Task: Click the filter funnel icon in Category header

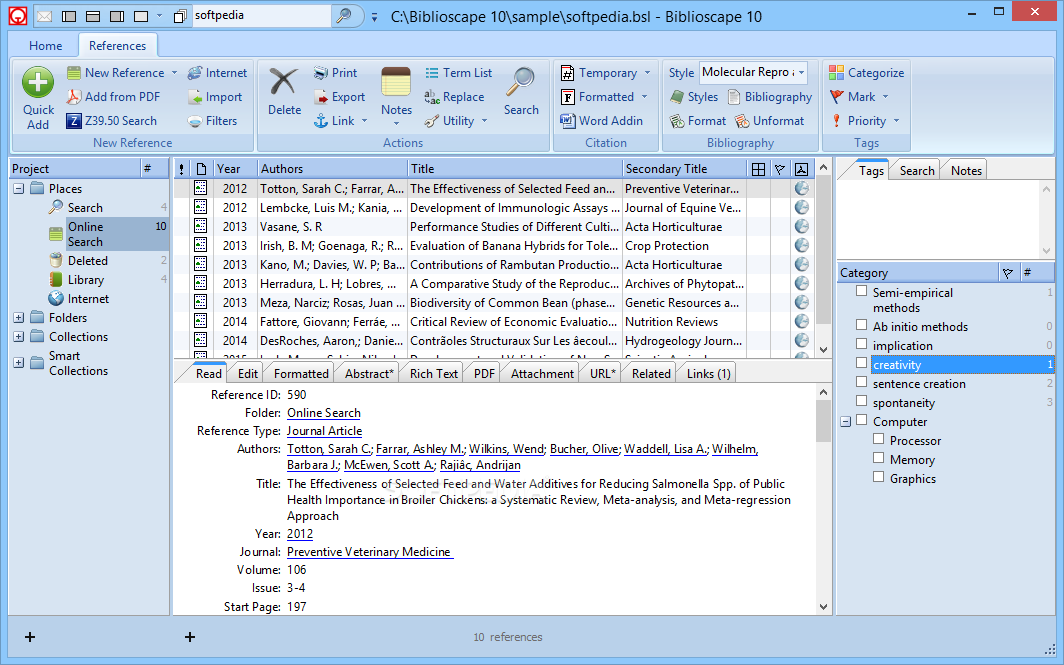Action: coord(1008,273)
